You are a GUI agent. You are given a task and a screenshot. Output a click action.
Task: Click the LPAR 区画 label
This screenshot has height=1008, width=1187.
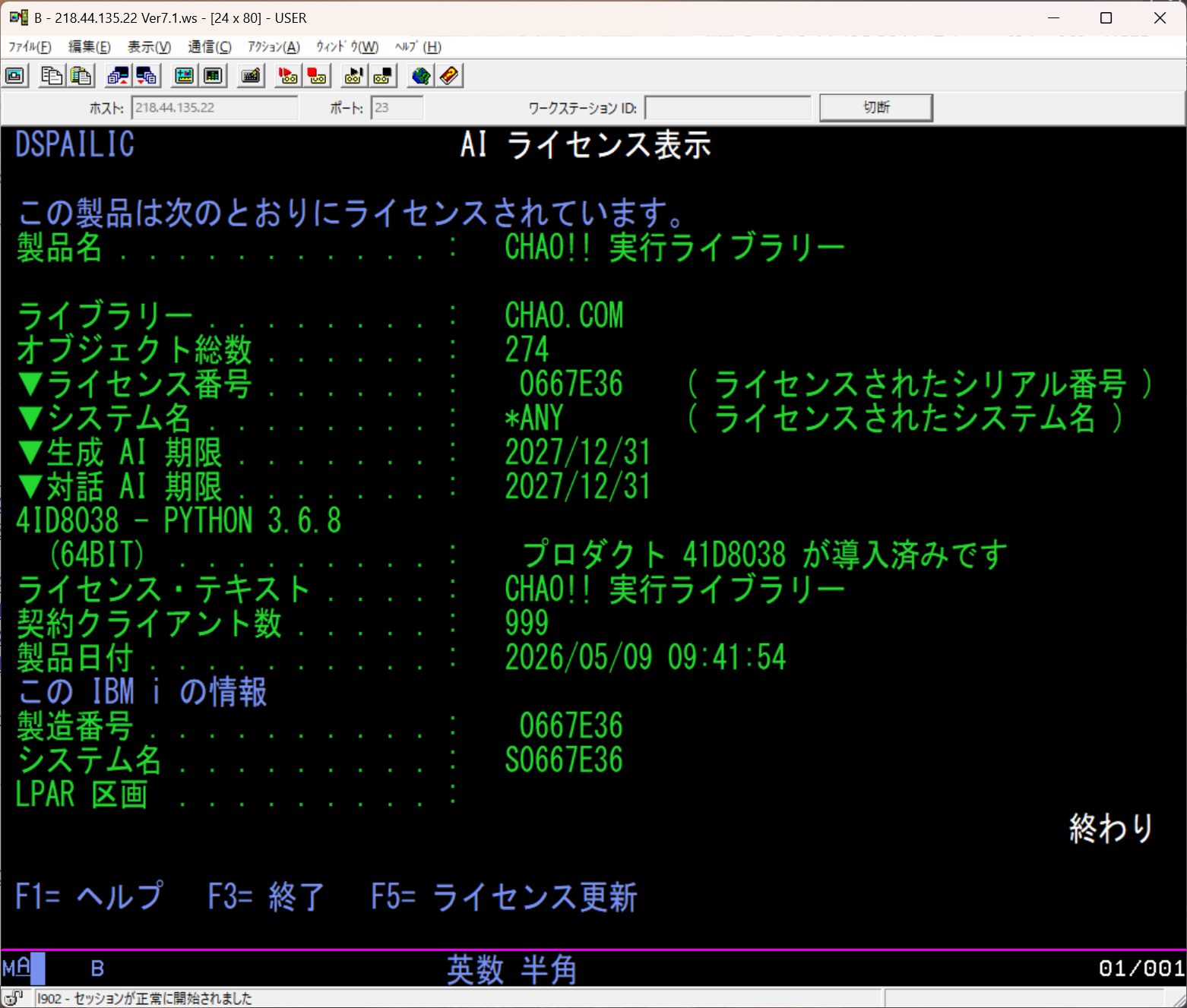(x=82, y=794)
